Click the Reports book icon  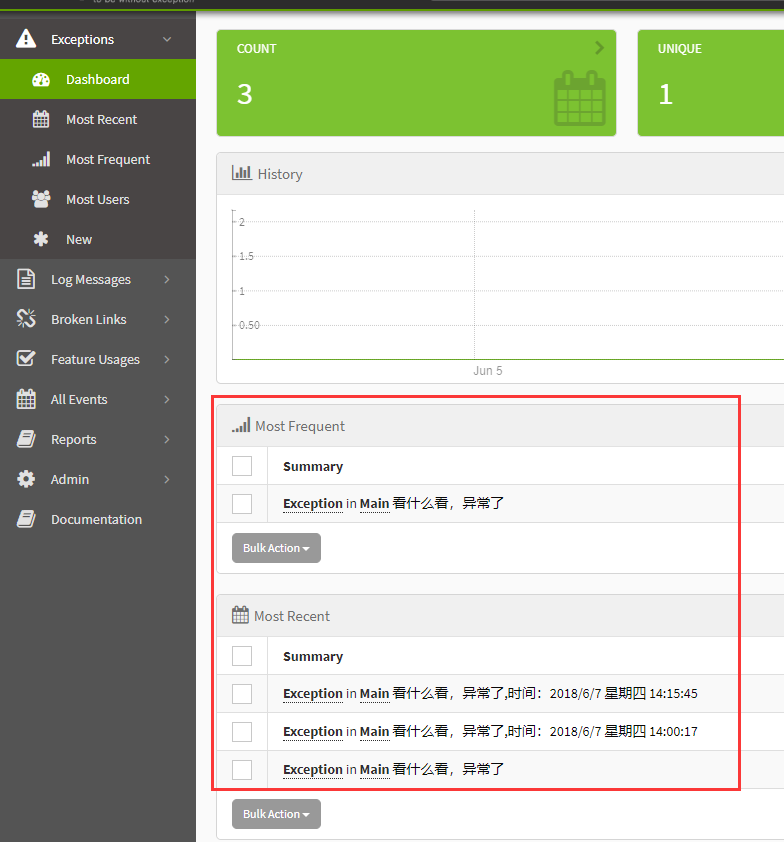tap(26, 439)
